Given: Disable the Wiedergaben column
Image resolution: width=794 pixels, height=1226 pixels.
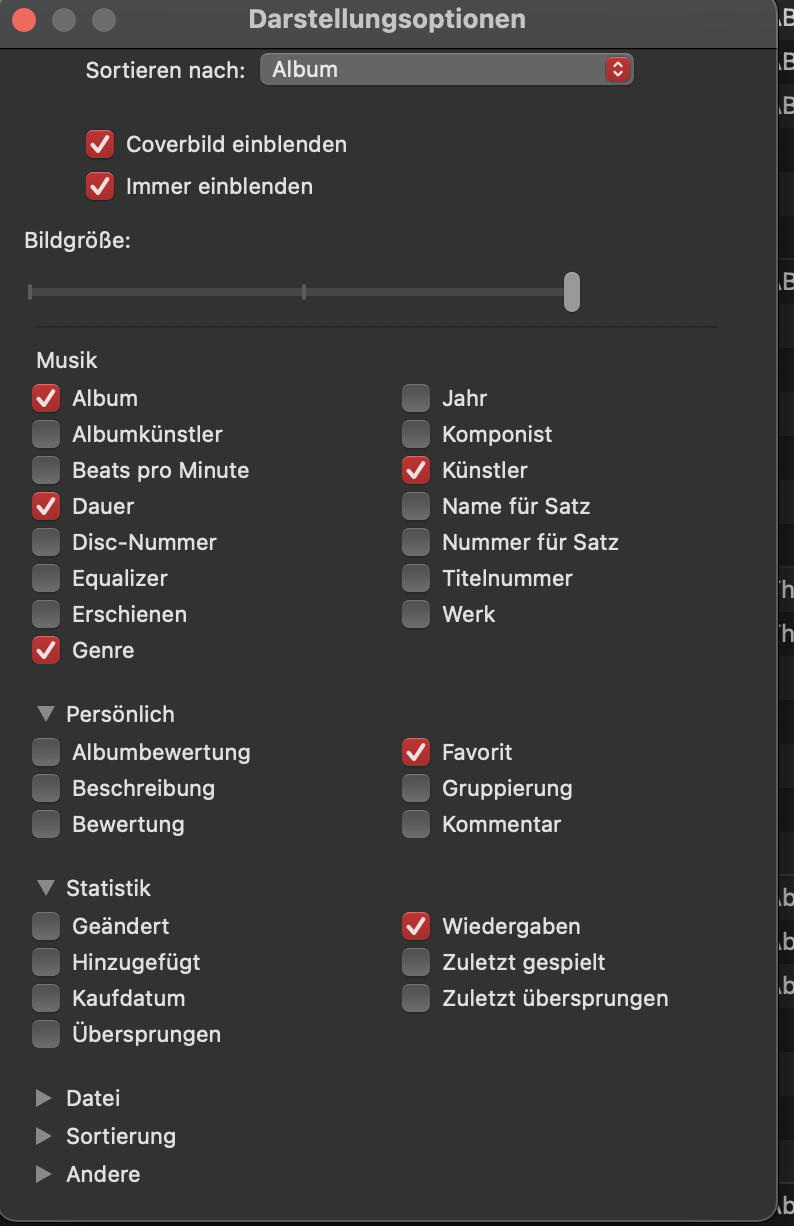Looking at the screenshot, I should pyautogui.click(x=416, y=926).
